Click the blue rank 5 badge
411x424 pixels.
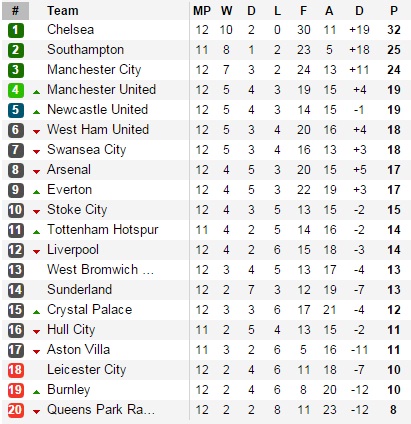point(16,110)
